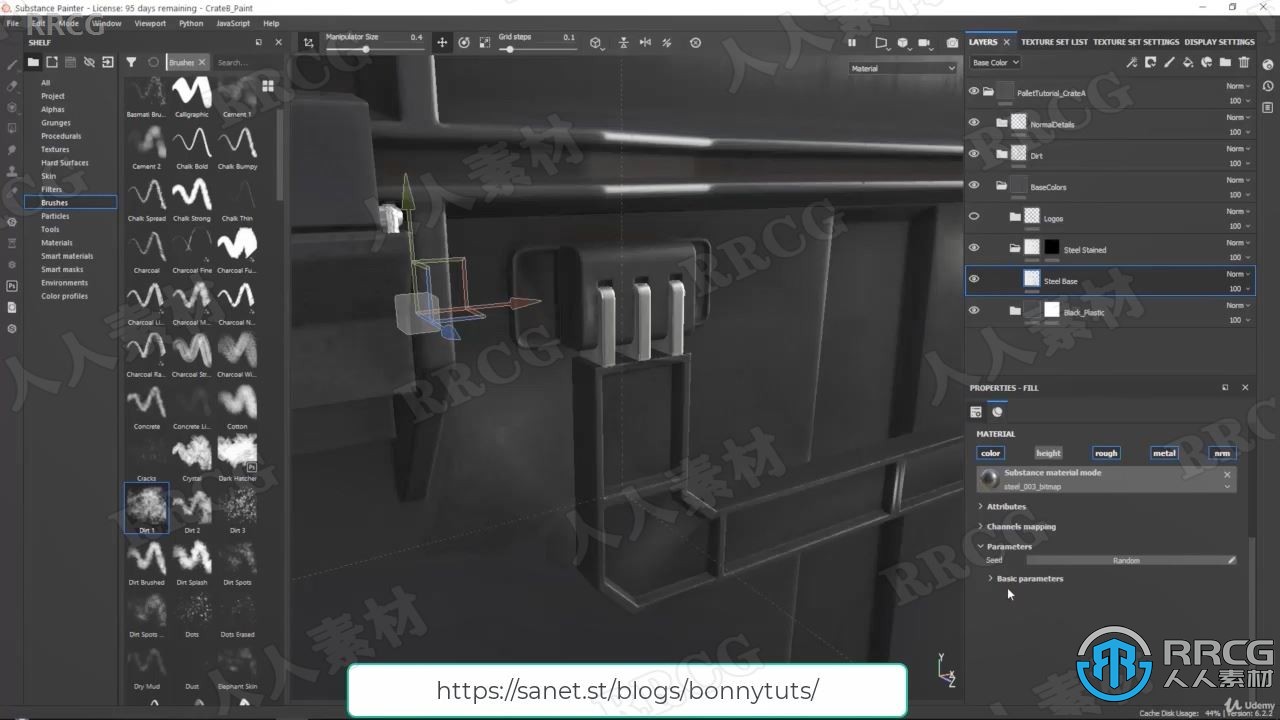Adjust the Manipulator Size slider
Screen dimensions: 1280x720
(x=374, y=49)
